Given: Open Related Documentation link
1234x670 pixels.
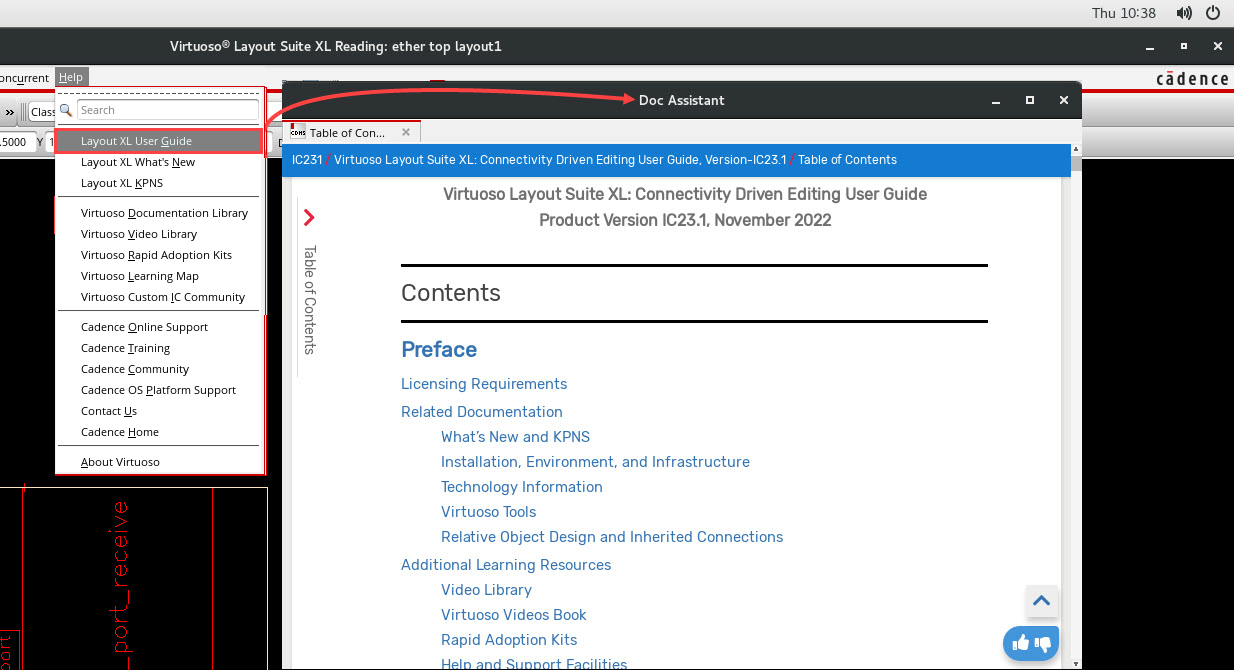Looking at the screenshot, I should point(482,412).
